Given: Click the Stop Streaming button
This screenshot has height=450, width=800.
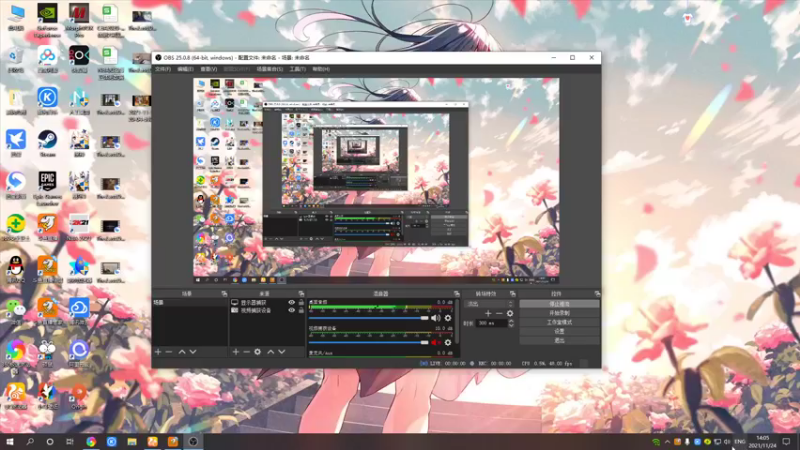Looking at the screenshot, I should coord(559,304).
